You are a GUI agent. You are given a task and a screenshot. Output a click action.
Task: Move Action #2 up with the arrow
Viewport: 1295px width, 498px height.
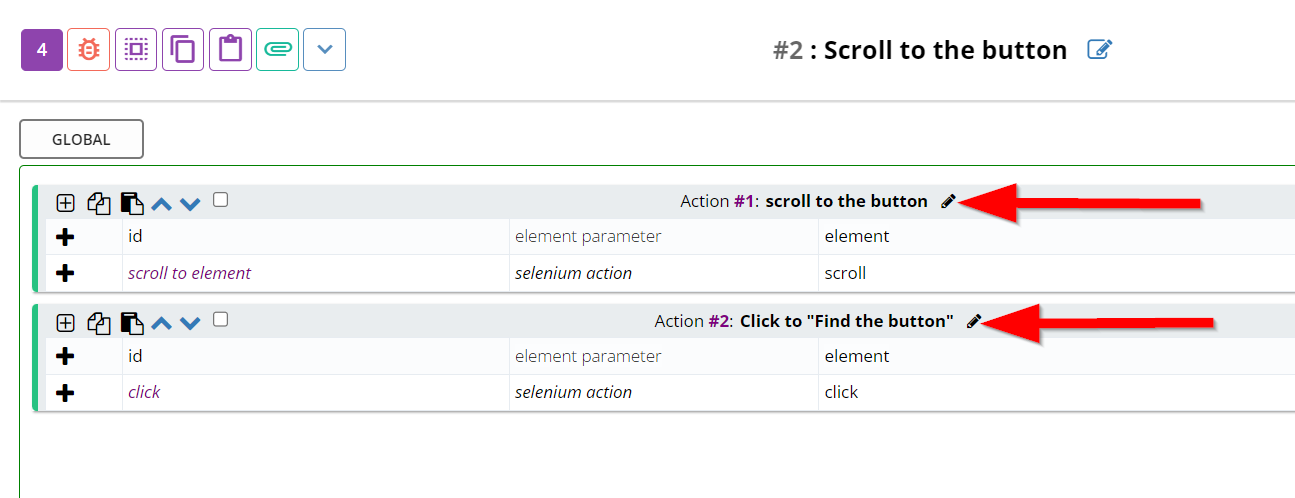point(162,323)
